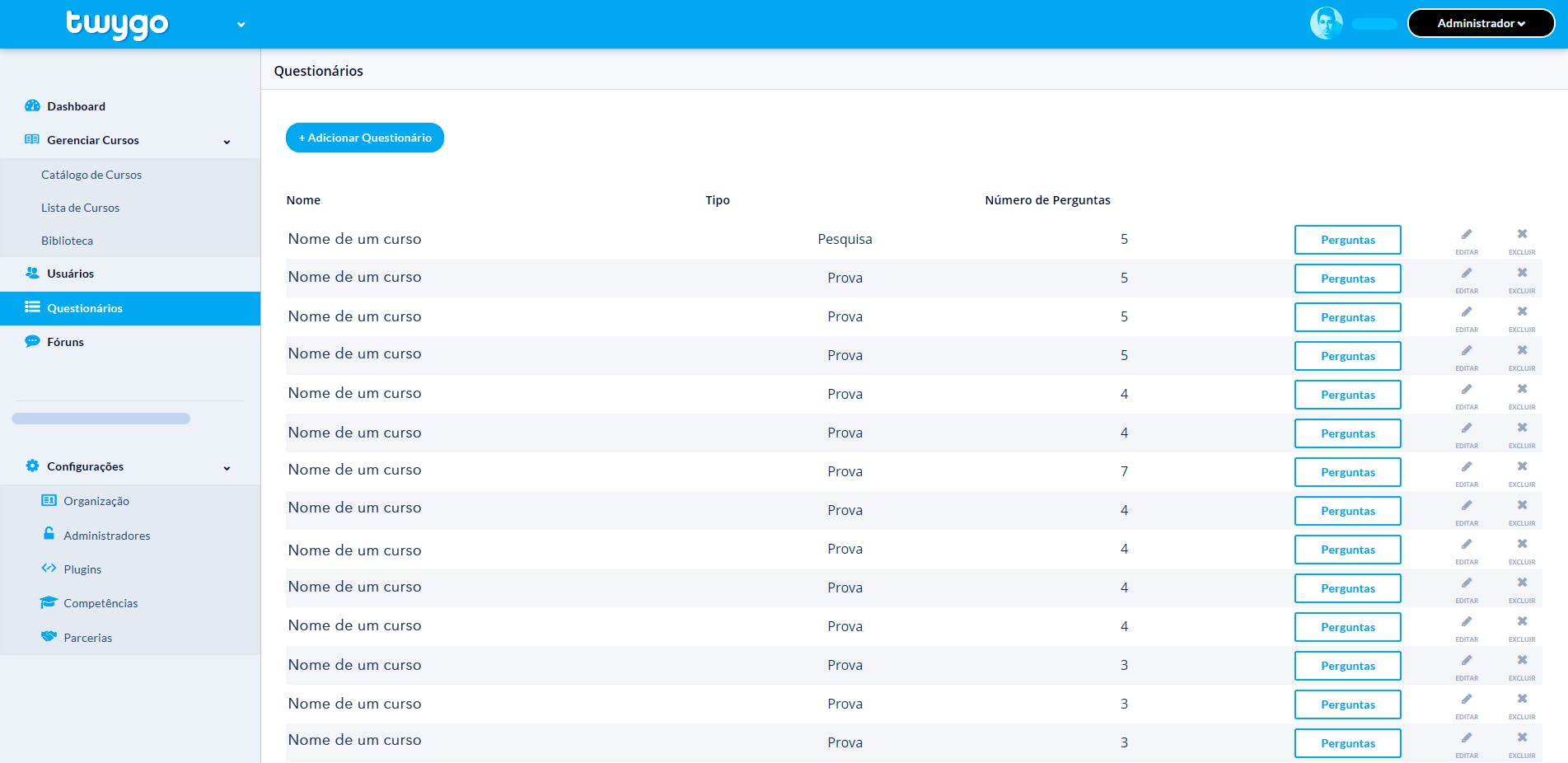The height and width of the screenshot is (763, 1568).
Task: Click the Competências graduation cap icon
Action: pos(49,602)
